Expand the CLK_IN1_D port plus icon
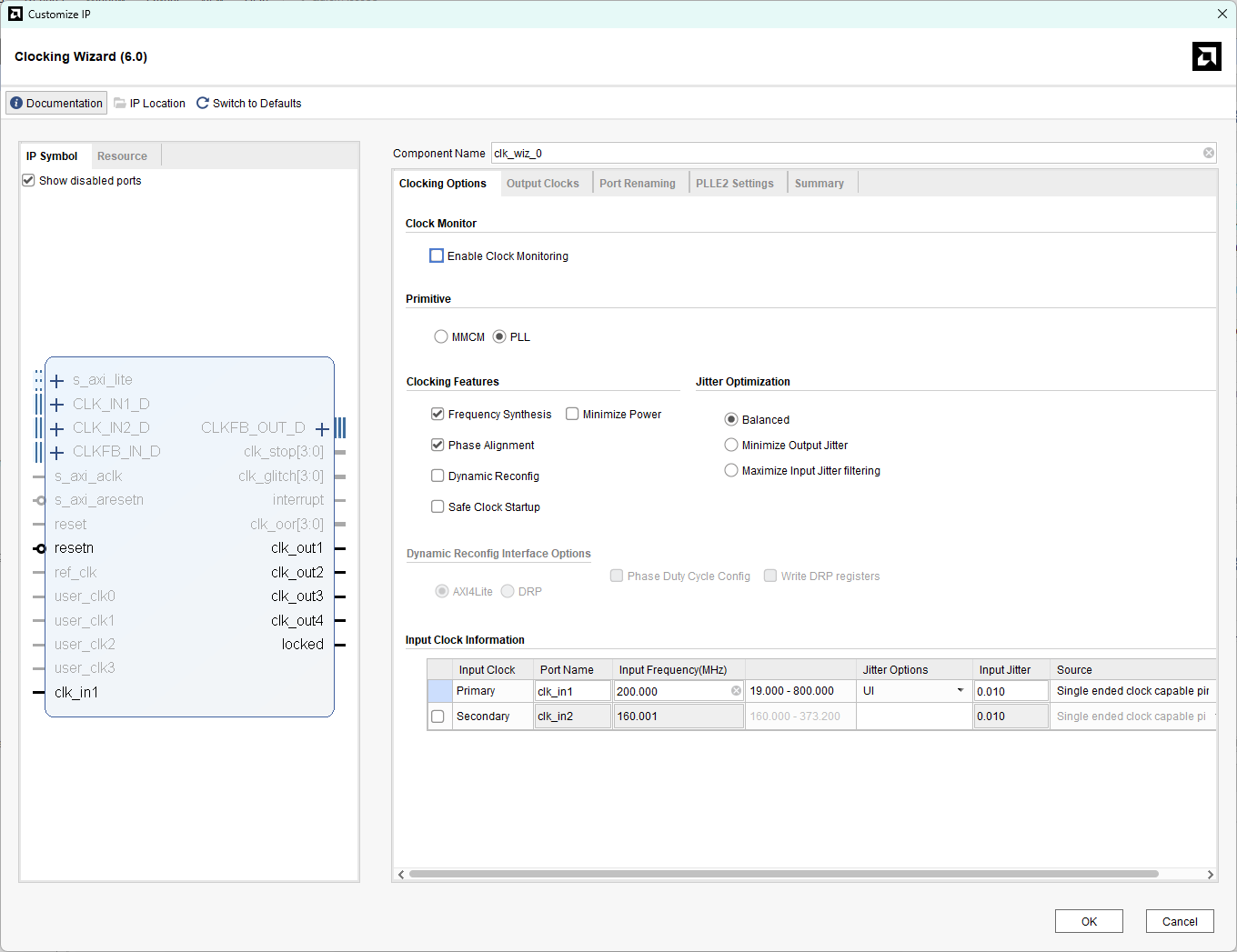This screenshot has height=952, width=1237. point(57,404)
